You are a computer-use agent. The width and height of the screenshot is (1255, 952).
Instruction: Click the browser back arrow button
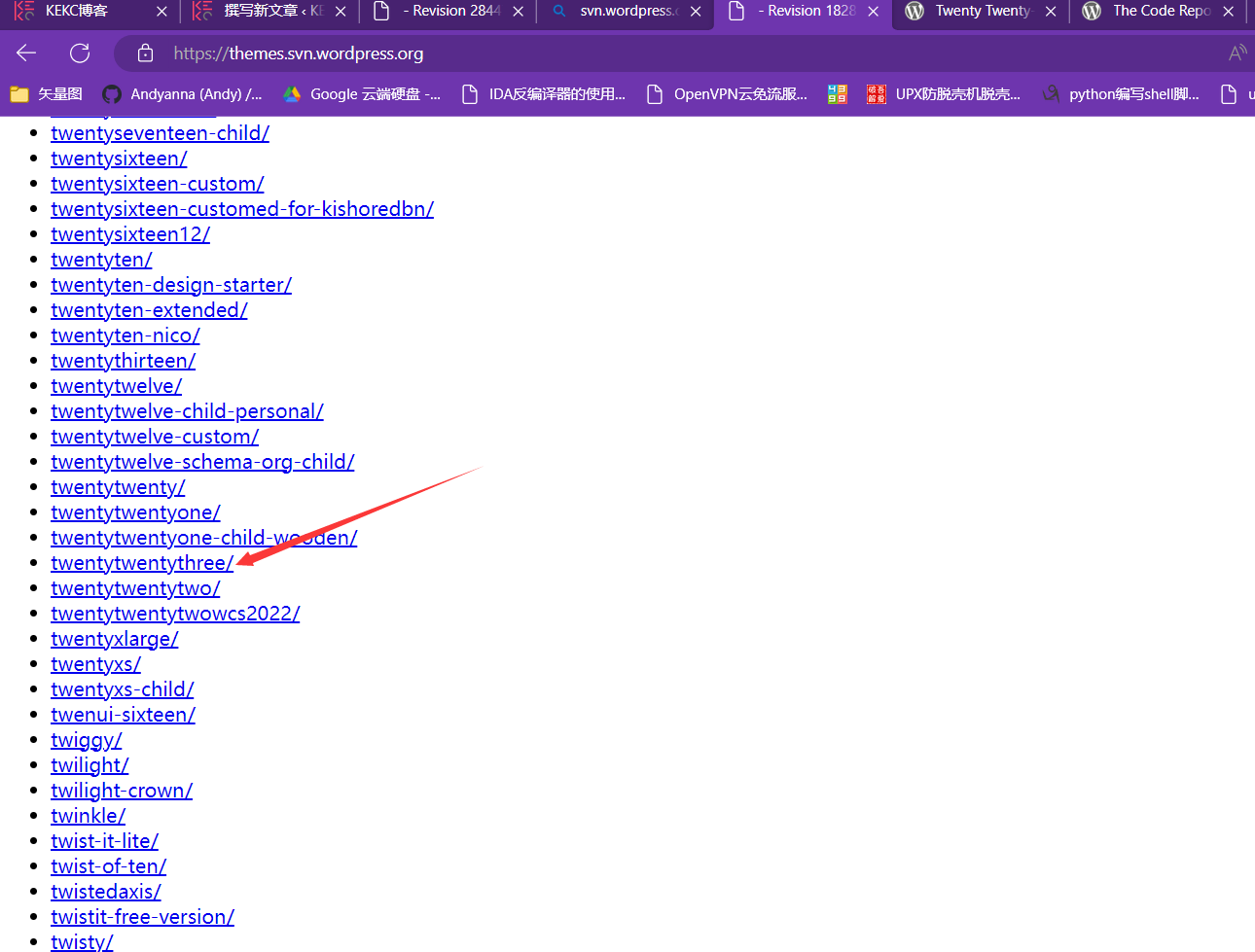coord(26,53)
